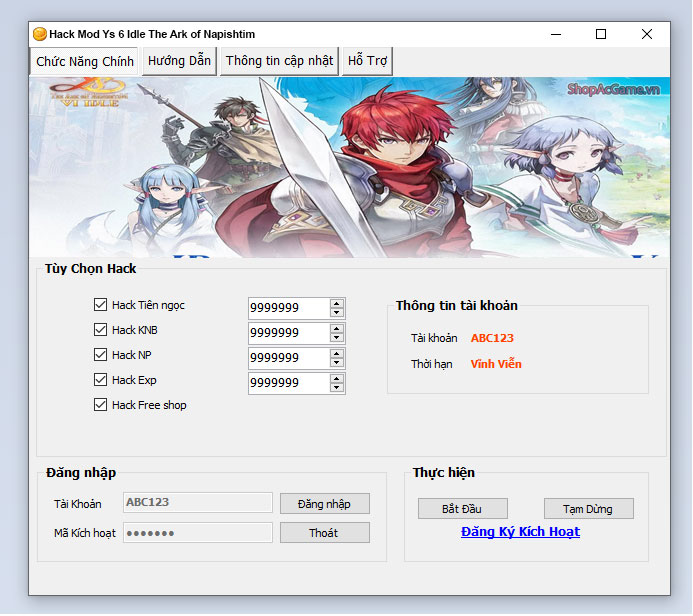This screenshot has height=616, width=693.
Task: Click the Thoát button
Action: pos(325,533)
